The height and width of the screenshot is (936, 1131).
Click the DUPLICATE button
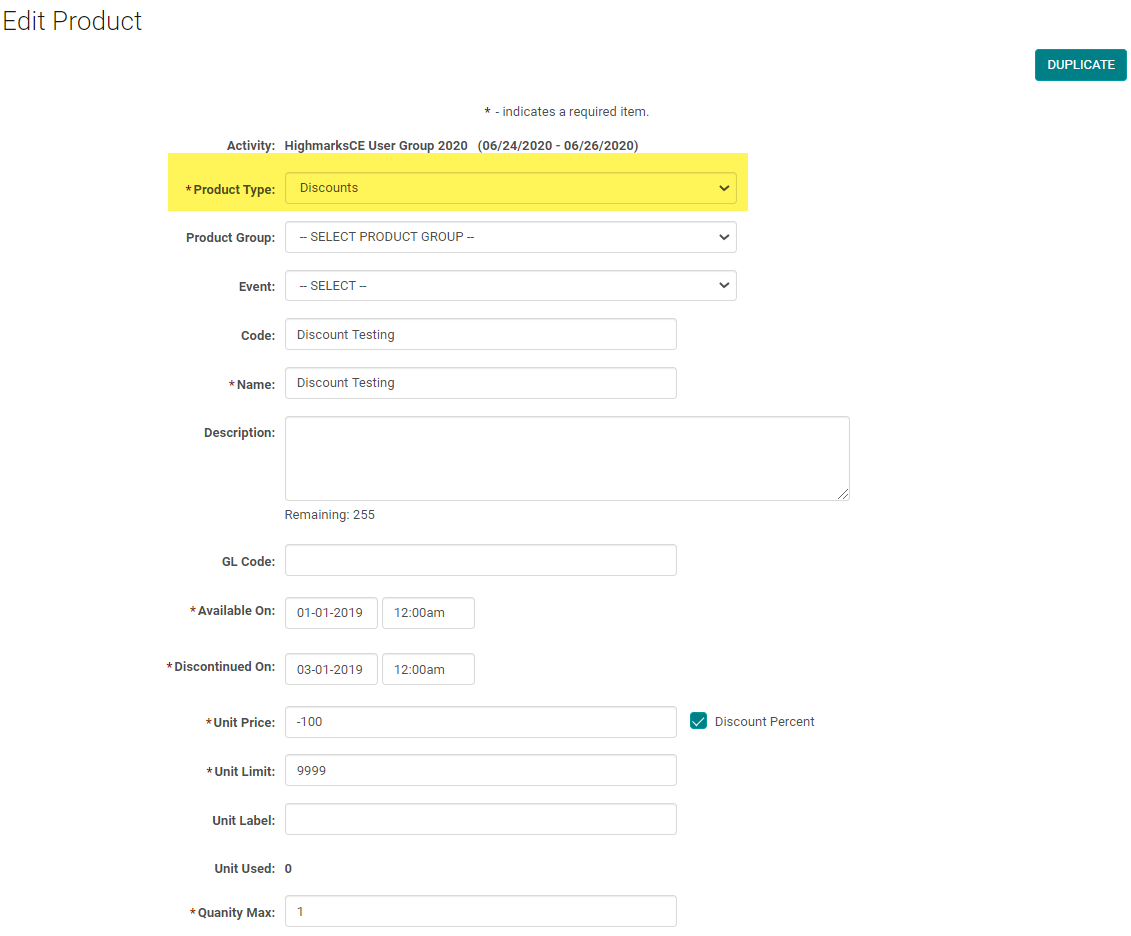1080,65
